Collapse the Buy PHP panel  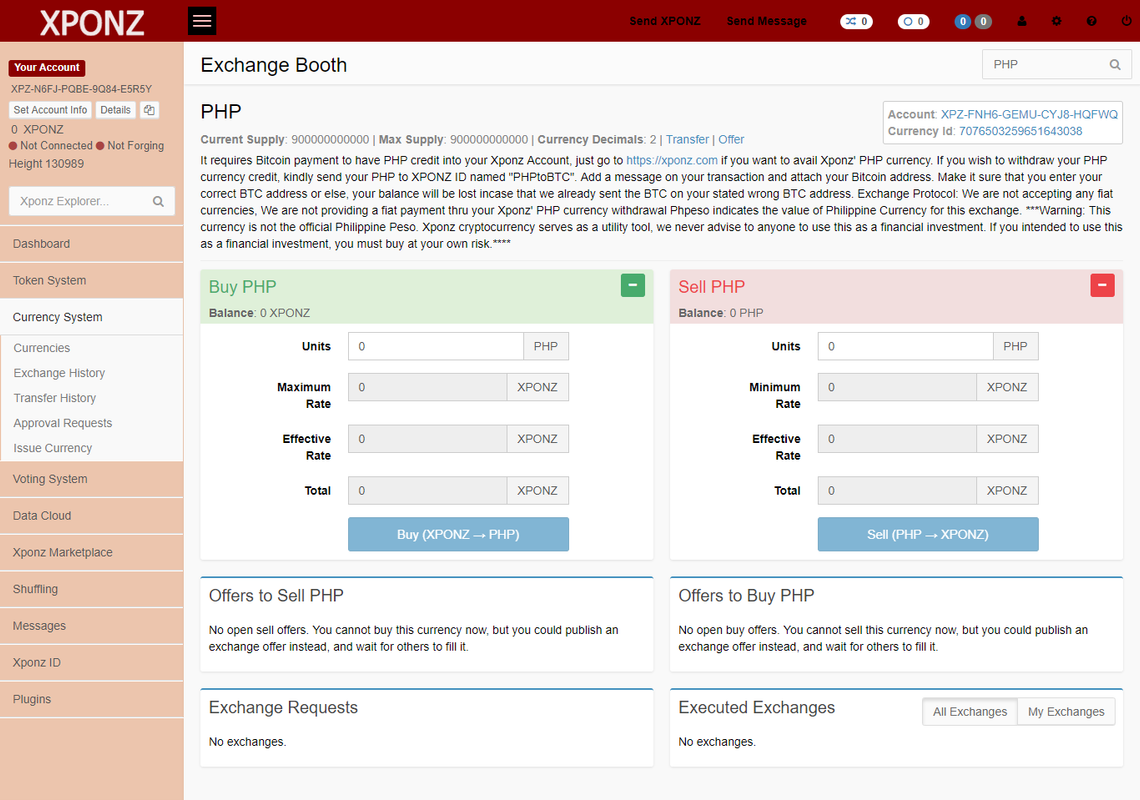[x=633, y=285]
